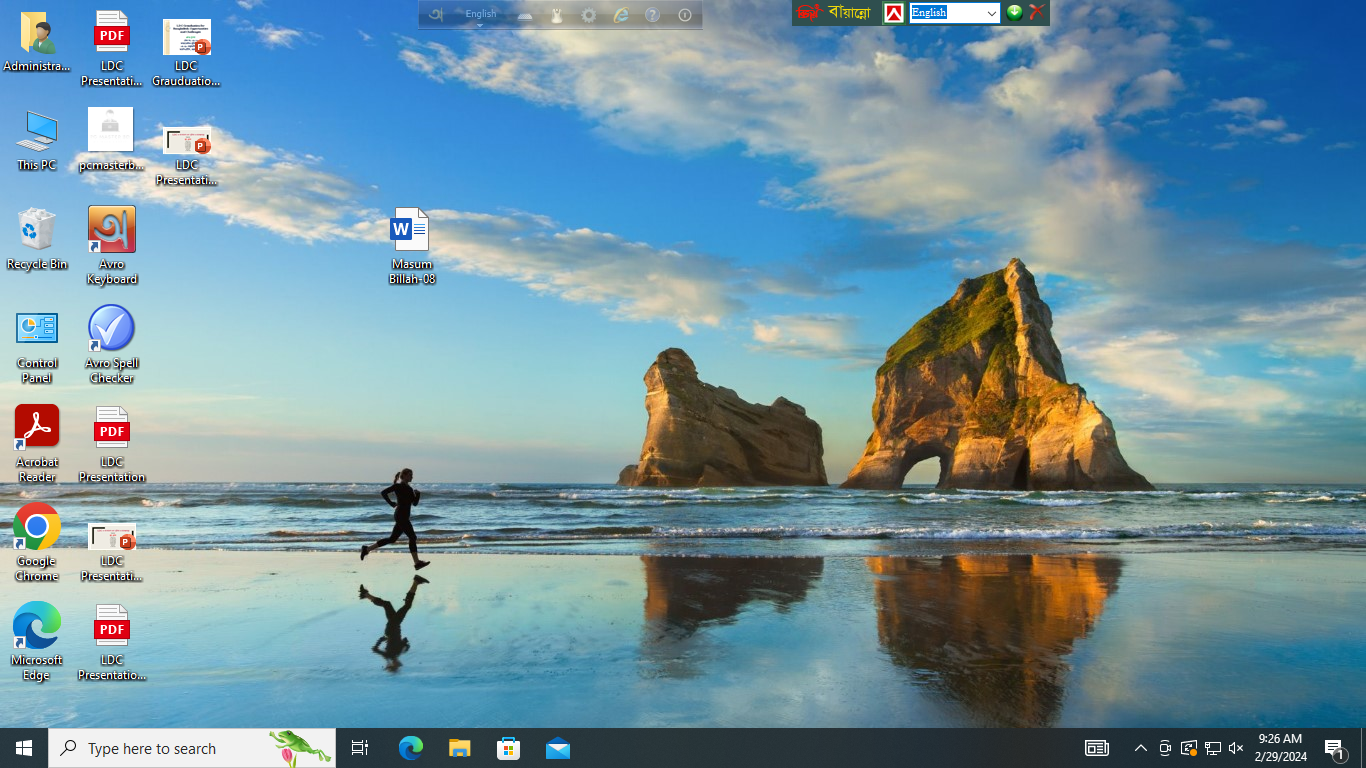Show hidden system tray icons

pos(1140,748)
